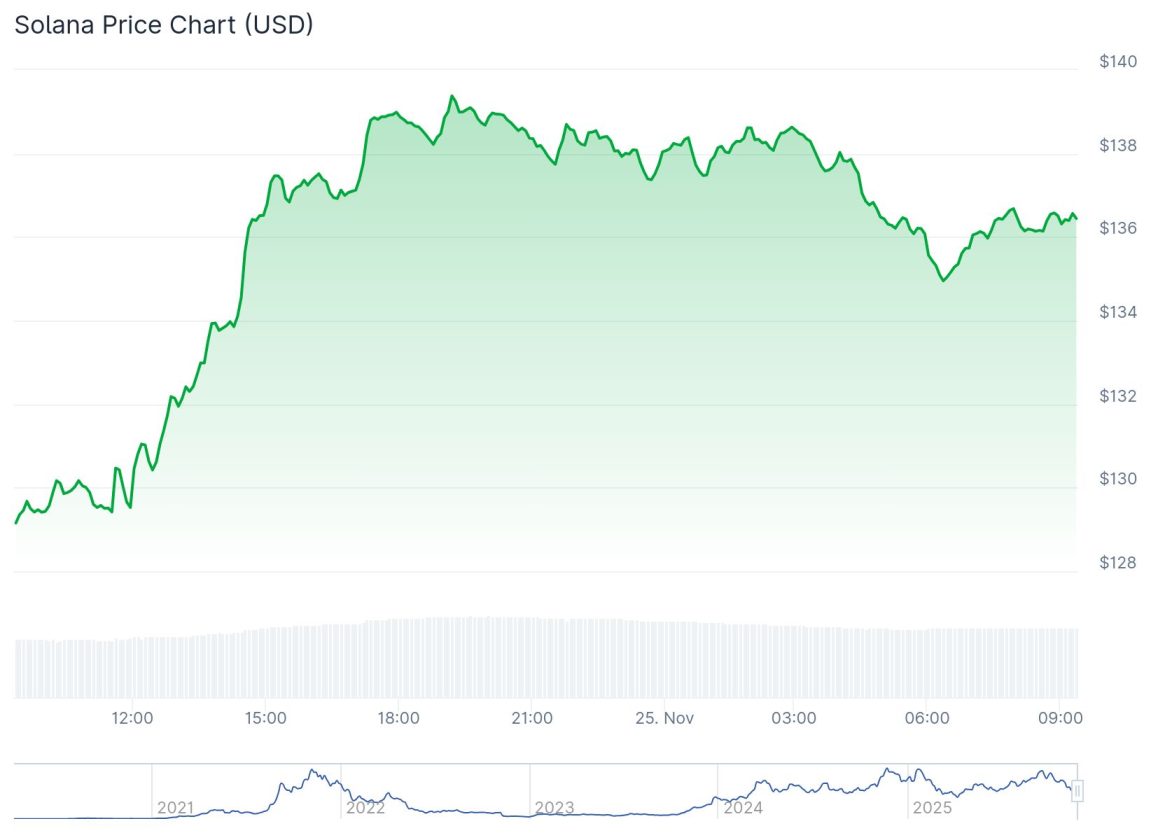Screen dimensions: 1151x840
Task: Click 2022 in the navigator timeline
Action: pos(364,807)
